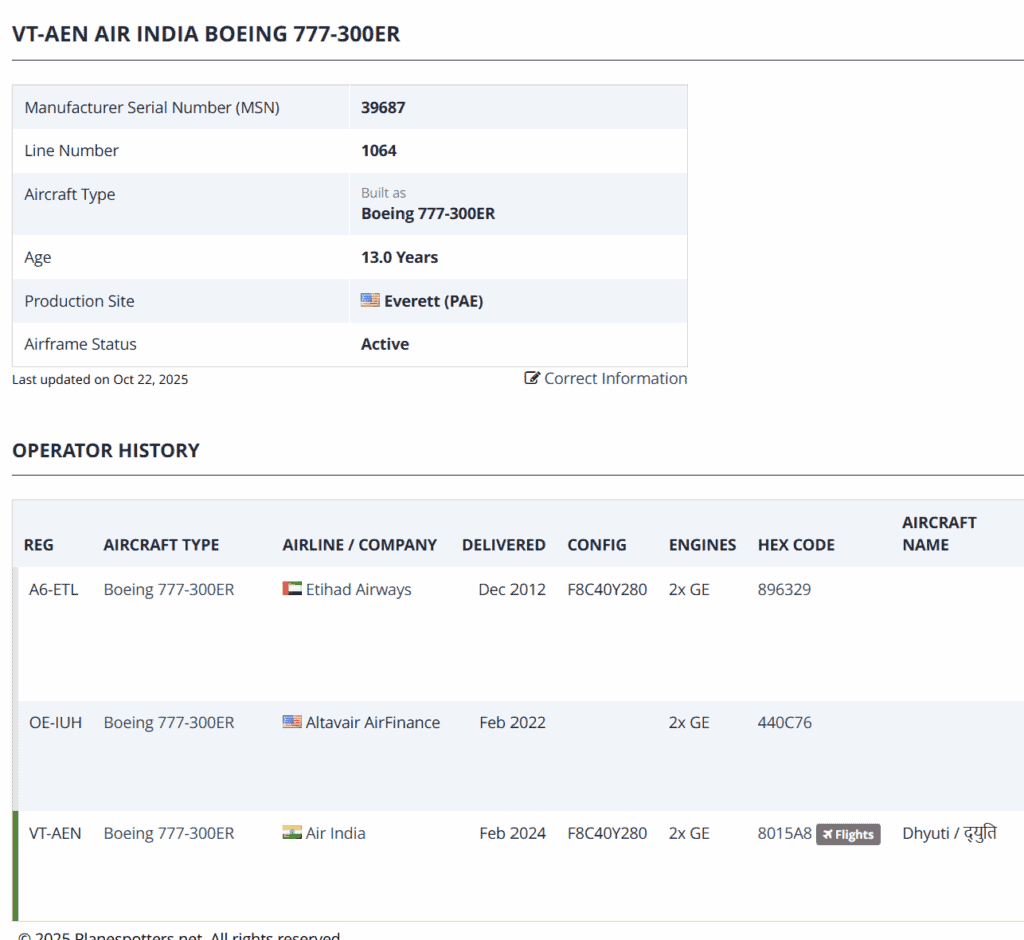Image resolution: width=1024 pixels, height=940 pixels.
Task: Open the Air India operator link
Action: (335, 833)
